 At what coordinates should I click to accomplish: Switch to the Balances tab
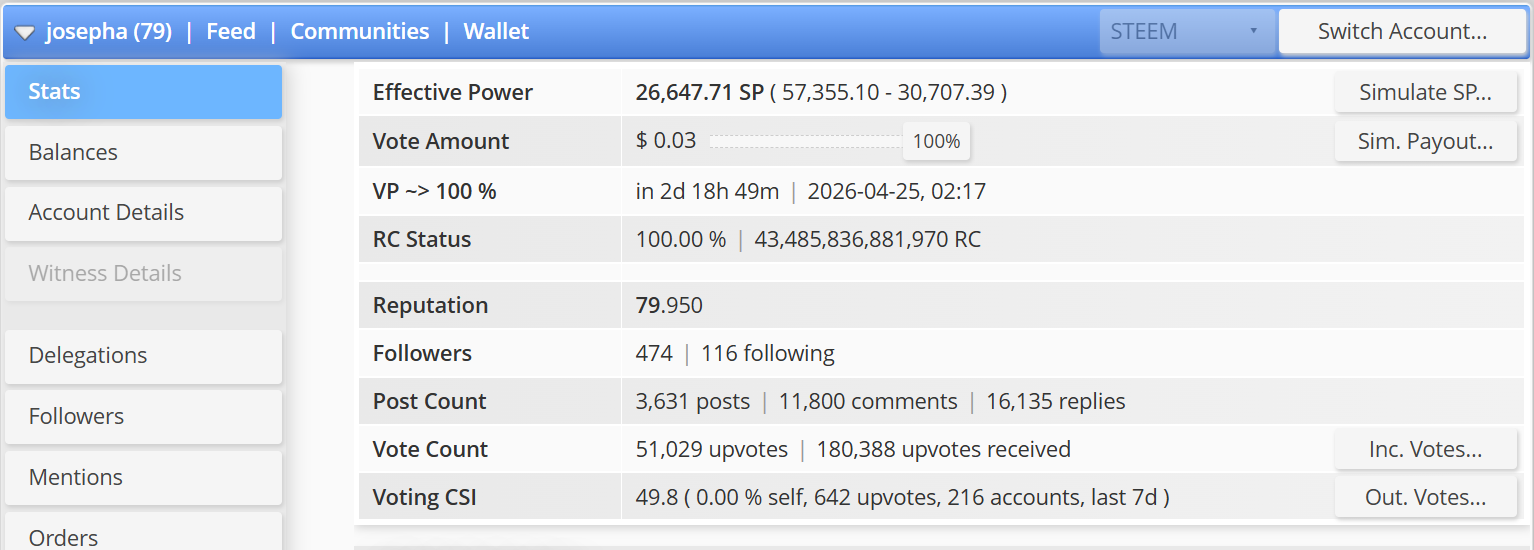point(143,152)
